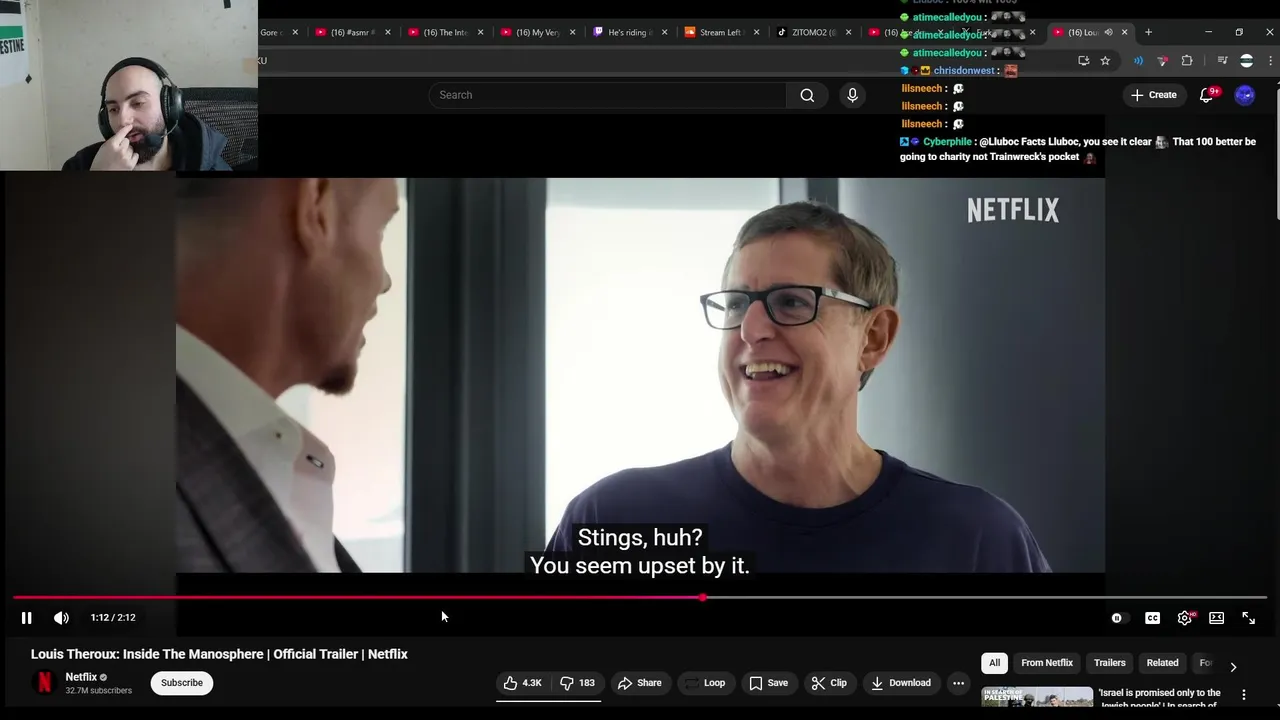Screen dimensions: 1280x720
Task: Focus the YouTube search field
Action: [607, 95]
